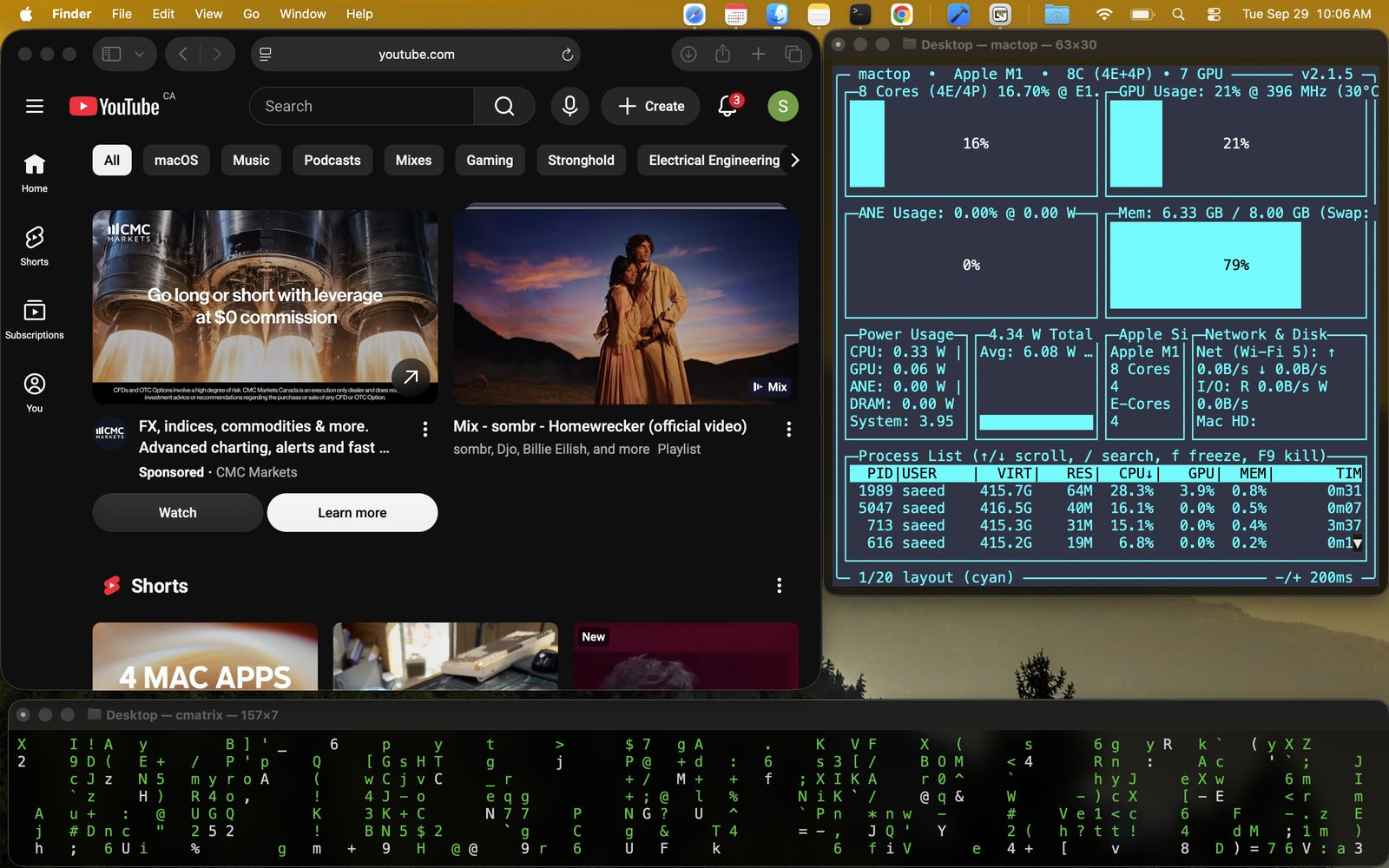Expand the sidebar tab groups dropdown arrow
Screen dimensions: 1389x868
point(139,54)
